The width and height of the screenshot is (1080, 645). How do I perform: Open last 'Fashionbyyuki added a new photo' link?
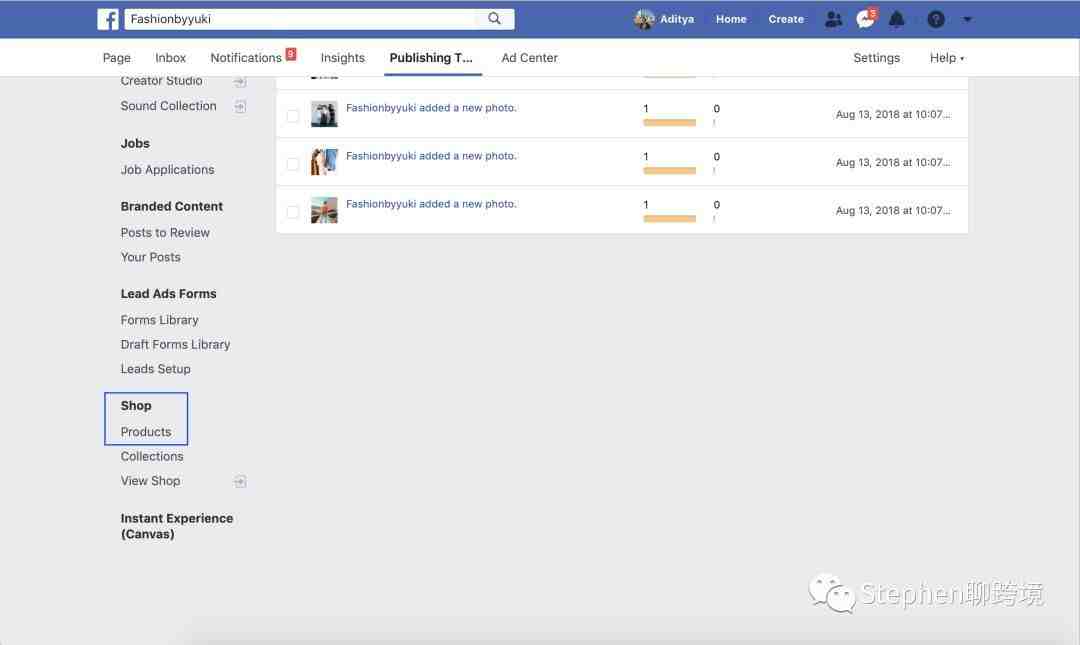coord(430,204)
